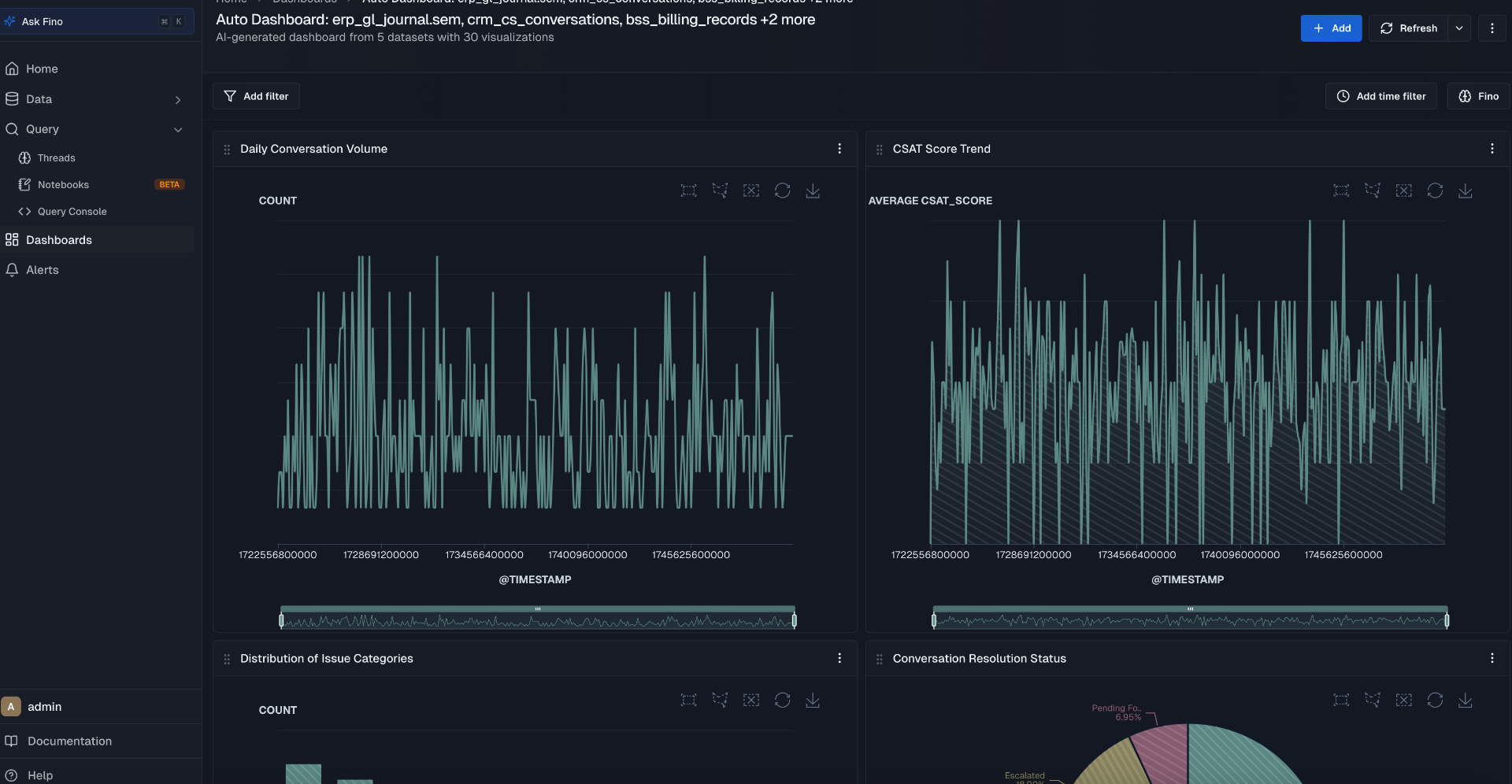Lasso select tool on Conversation Resolution Status
Screen dimensions: 1512x784
pos(1373,700)
